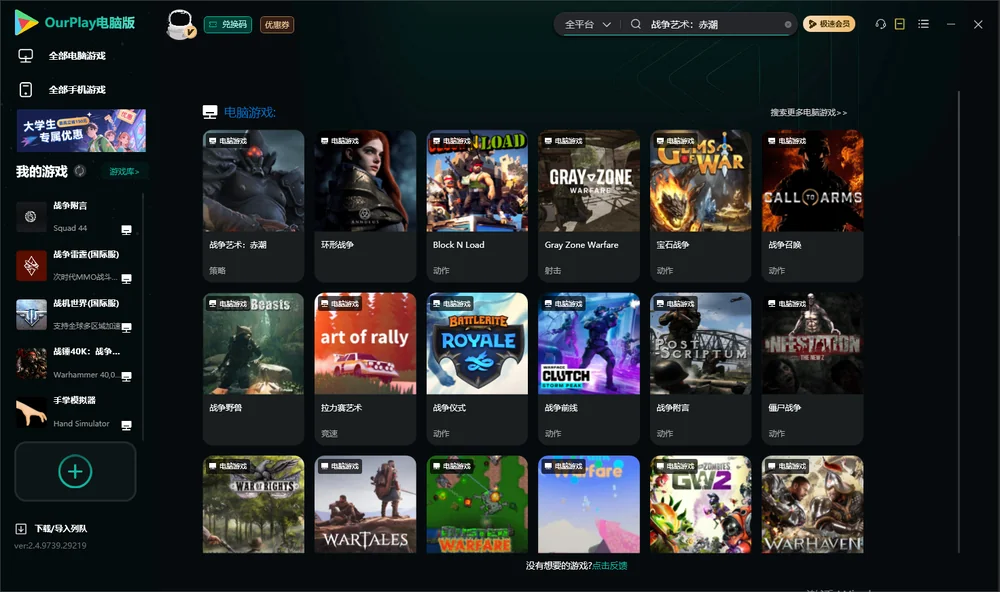Click the search magnifier icon
Viewport: 1000px width, 592px height.
click(636, 24)
